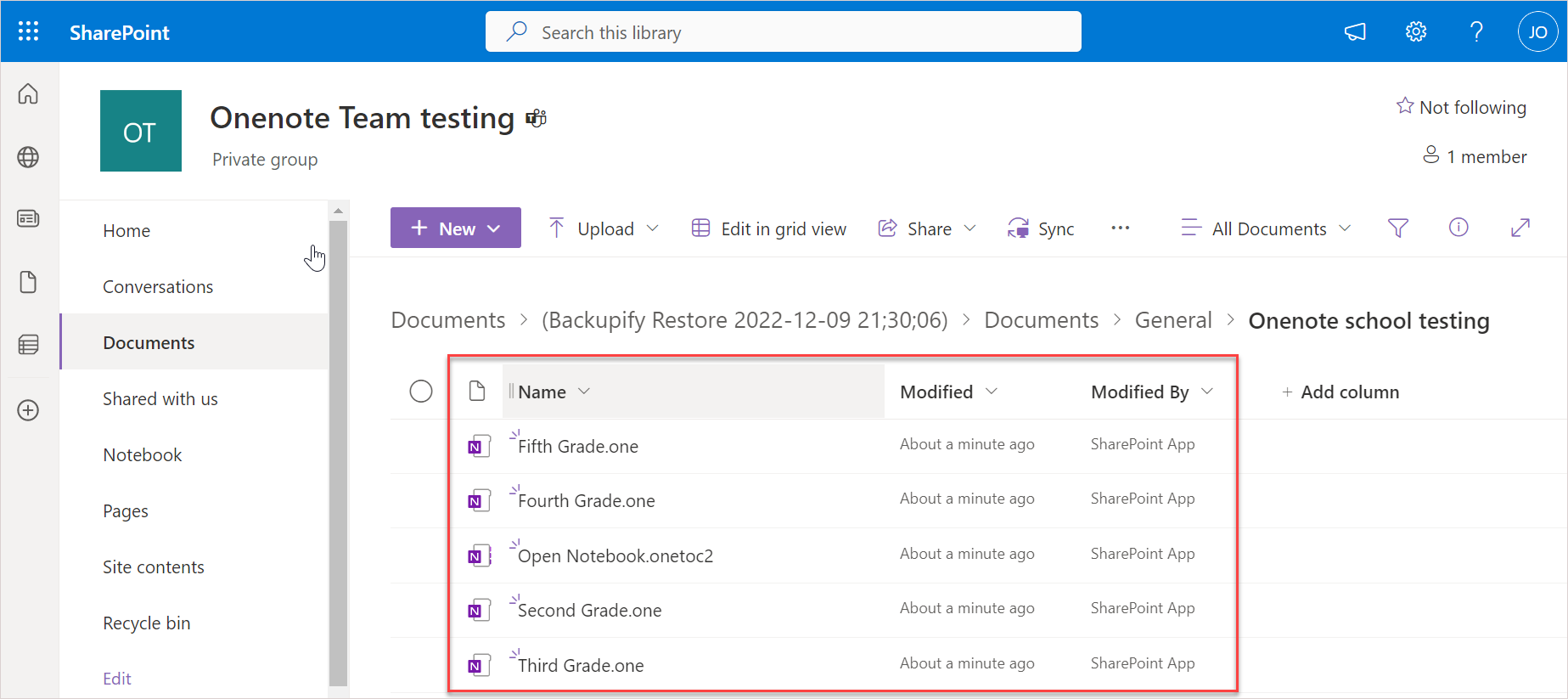Click the General breadcrumb link
1568x699 pixels.
click(1173, 320)
